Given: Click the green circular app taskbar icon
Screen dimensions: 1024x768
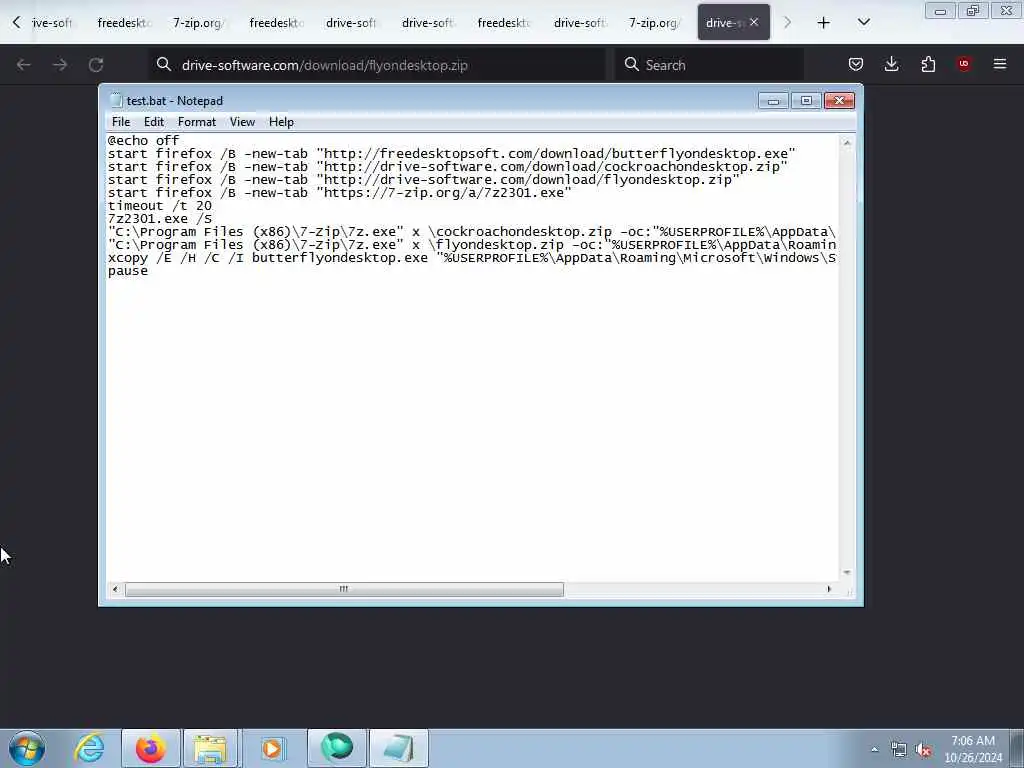Looking at the screenshot, I should point(337,748).
